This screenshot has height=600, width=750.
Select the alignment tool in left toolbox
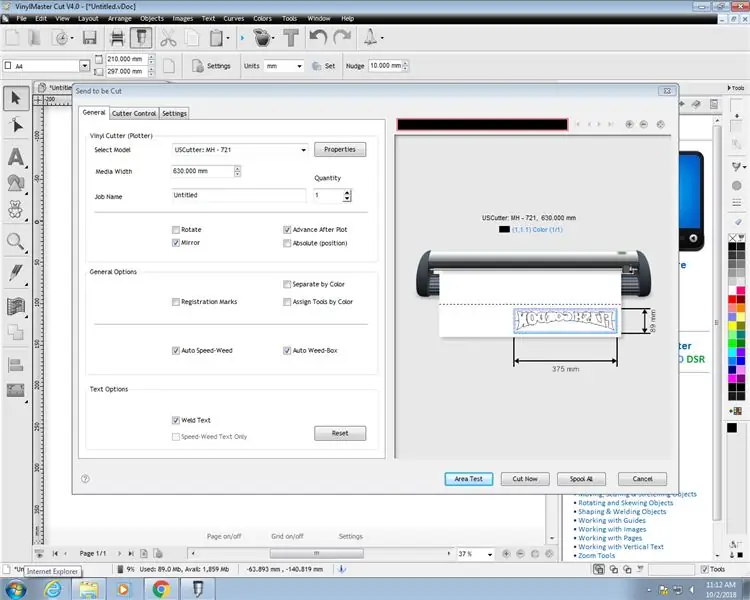pyautogui.click(x=16, y=366)
